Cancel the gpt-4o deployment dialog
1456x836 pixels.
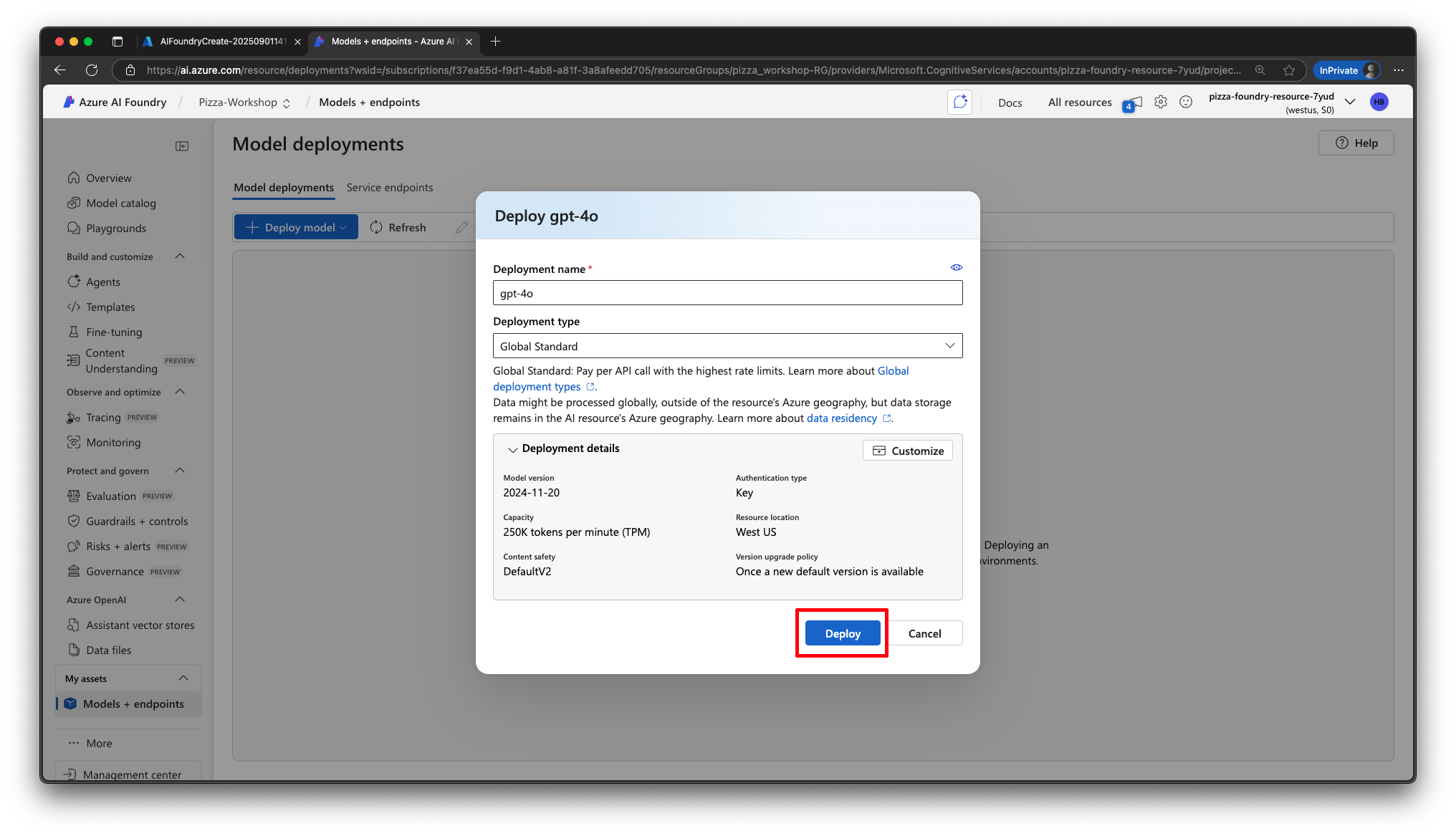tap(924, 633)
